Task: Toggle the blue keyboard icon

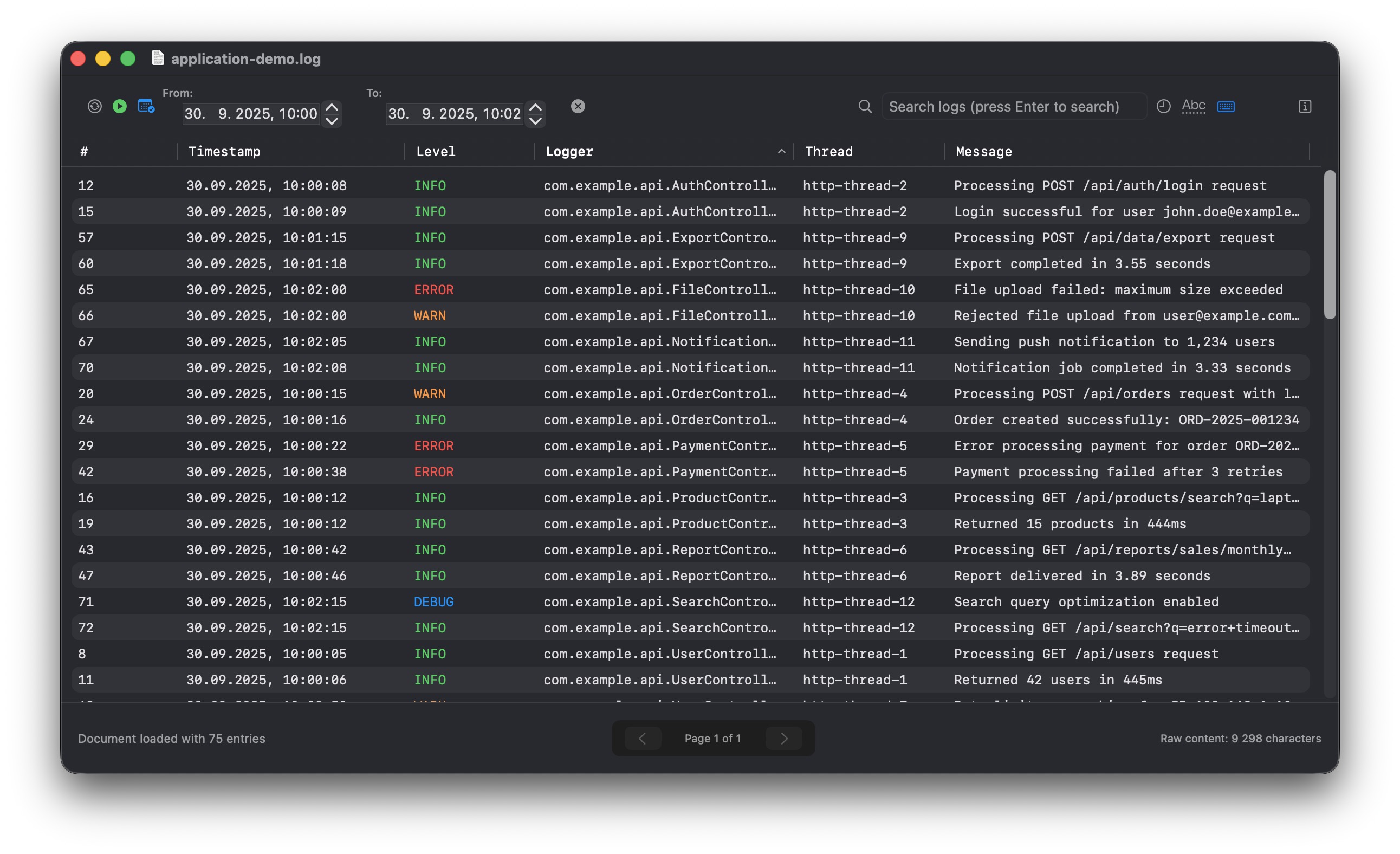Action: (x=1226, y=106)
